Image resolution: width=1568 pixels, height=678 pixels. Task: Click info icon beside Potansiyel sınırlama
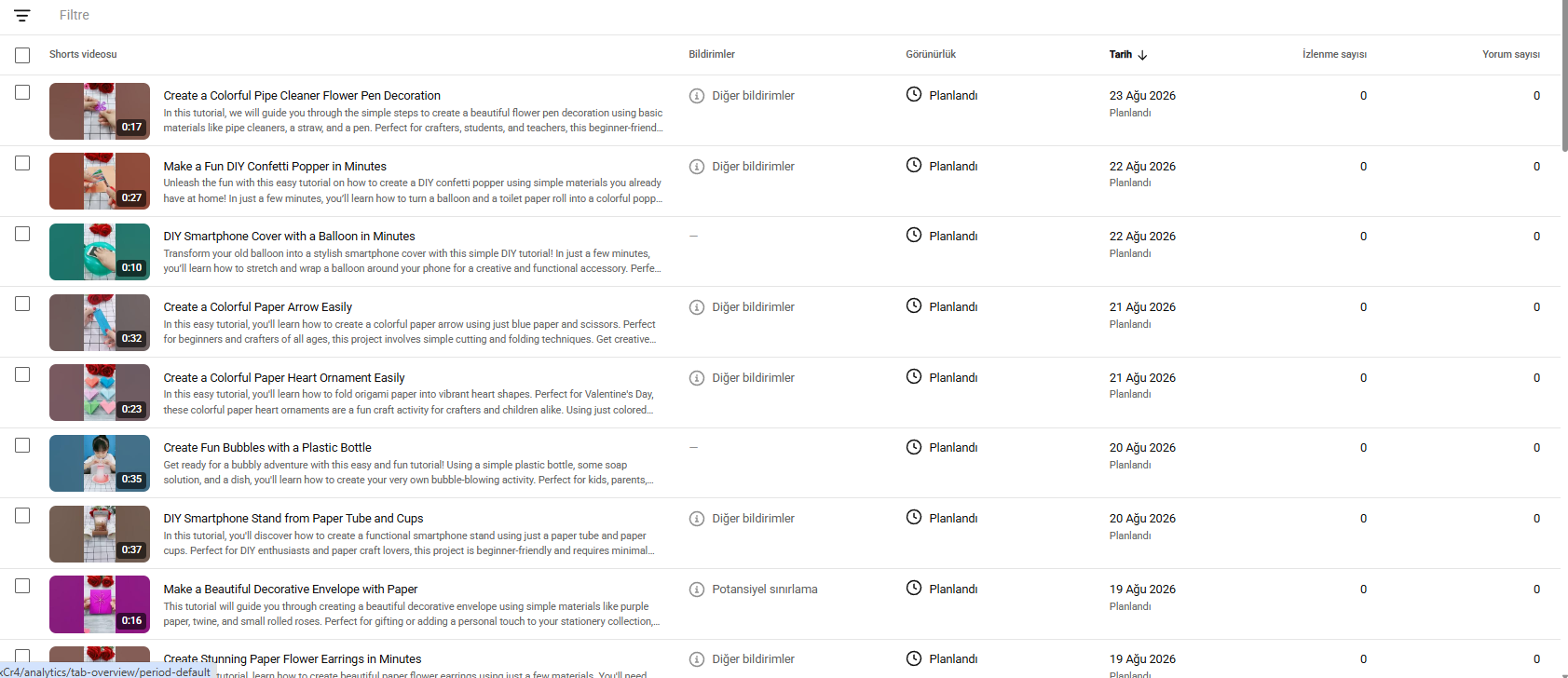[696, 590]
